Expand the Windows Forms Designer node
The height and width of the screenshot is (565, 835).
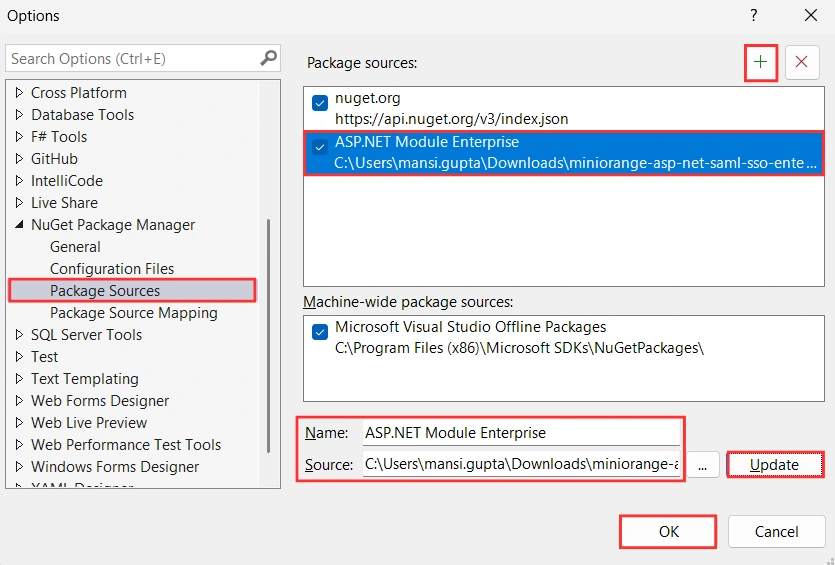[x=19, y=466]
